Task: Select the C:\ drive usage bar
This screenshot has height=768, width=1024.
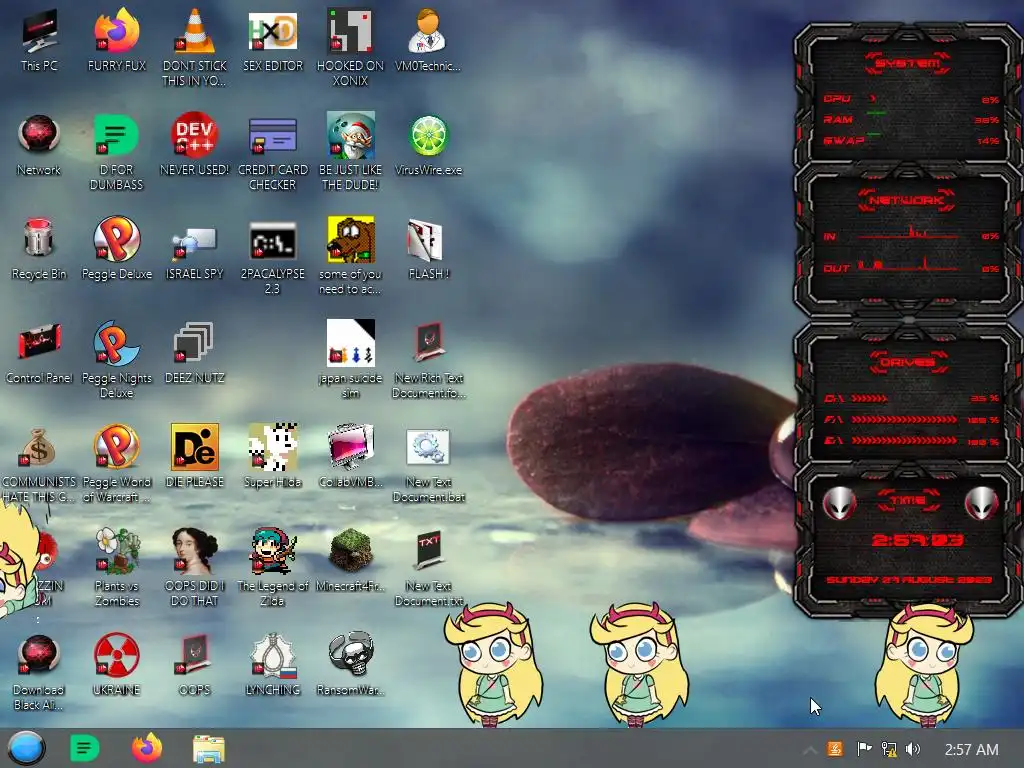Action: 869,398
